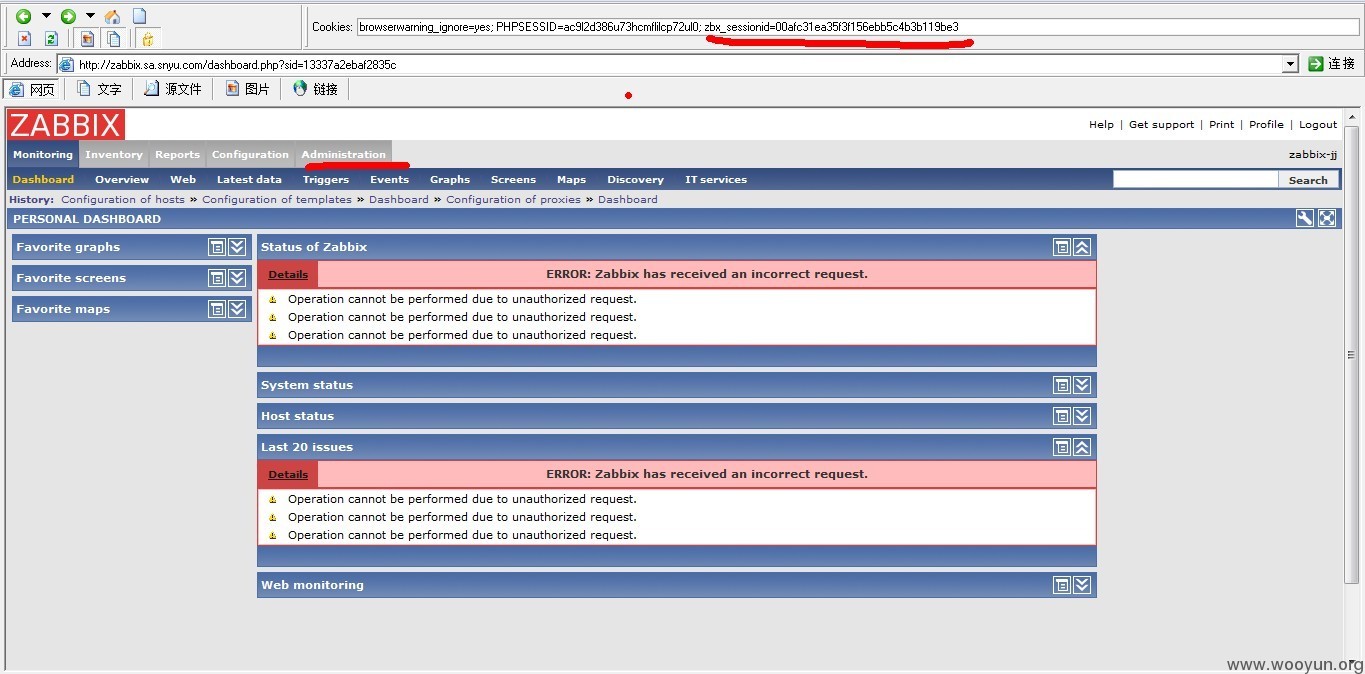
Task: Click the Zabbix search input field
Action: (x=1195, y=180)
